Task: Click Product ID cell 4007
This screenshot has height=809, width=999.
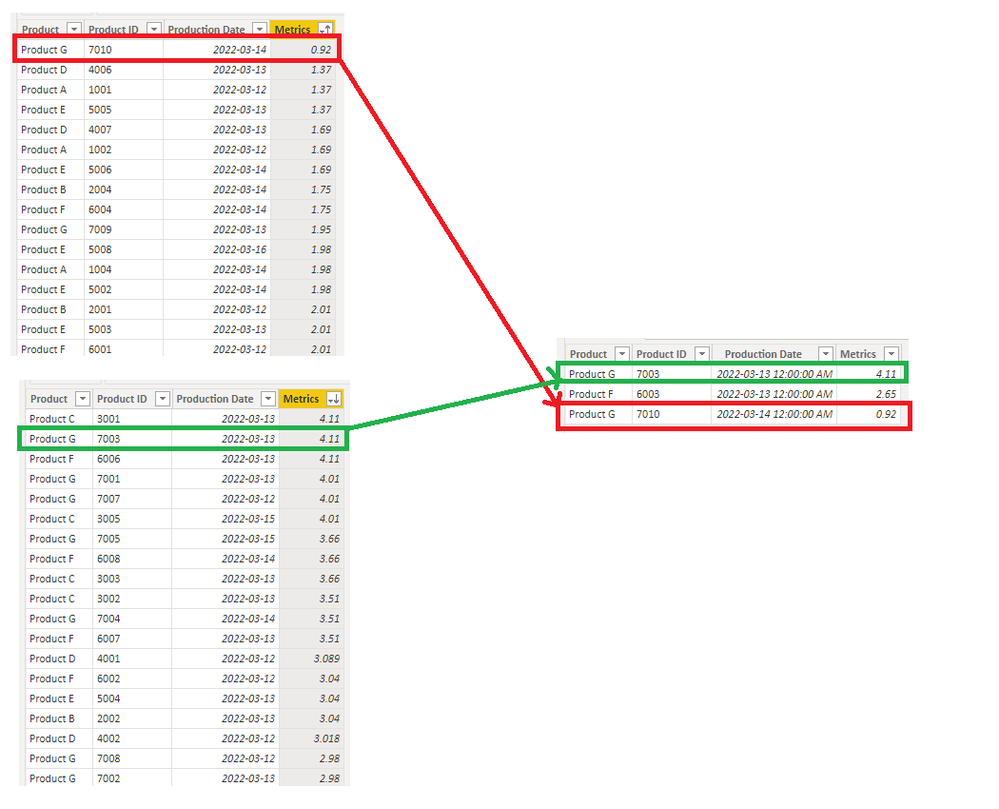Action: coord(100,129)
